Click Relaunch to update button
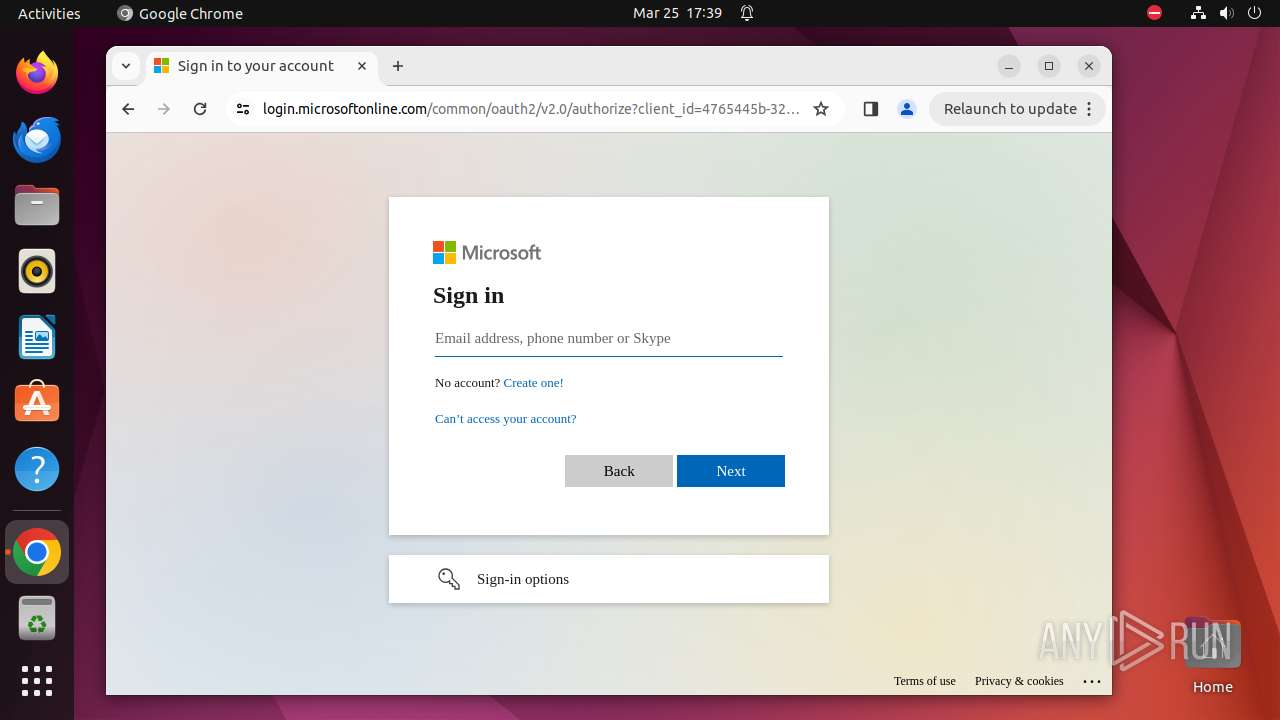Image resolution: width=1280 pixels, height=720 pixels. click(x=1017, y=109)
